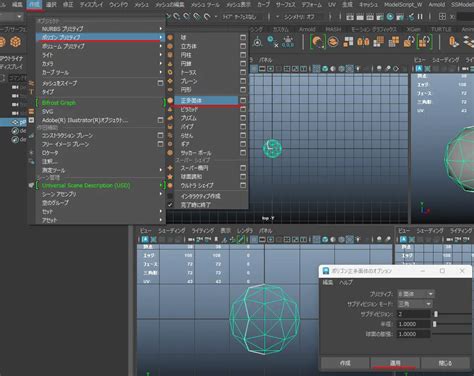Click the サブディビジョン value field
The height and width of the screenshot is (376, 474).
tap(413, 314)
